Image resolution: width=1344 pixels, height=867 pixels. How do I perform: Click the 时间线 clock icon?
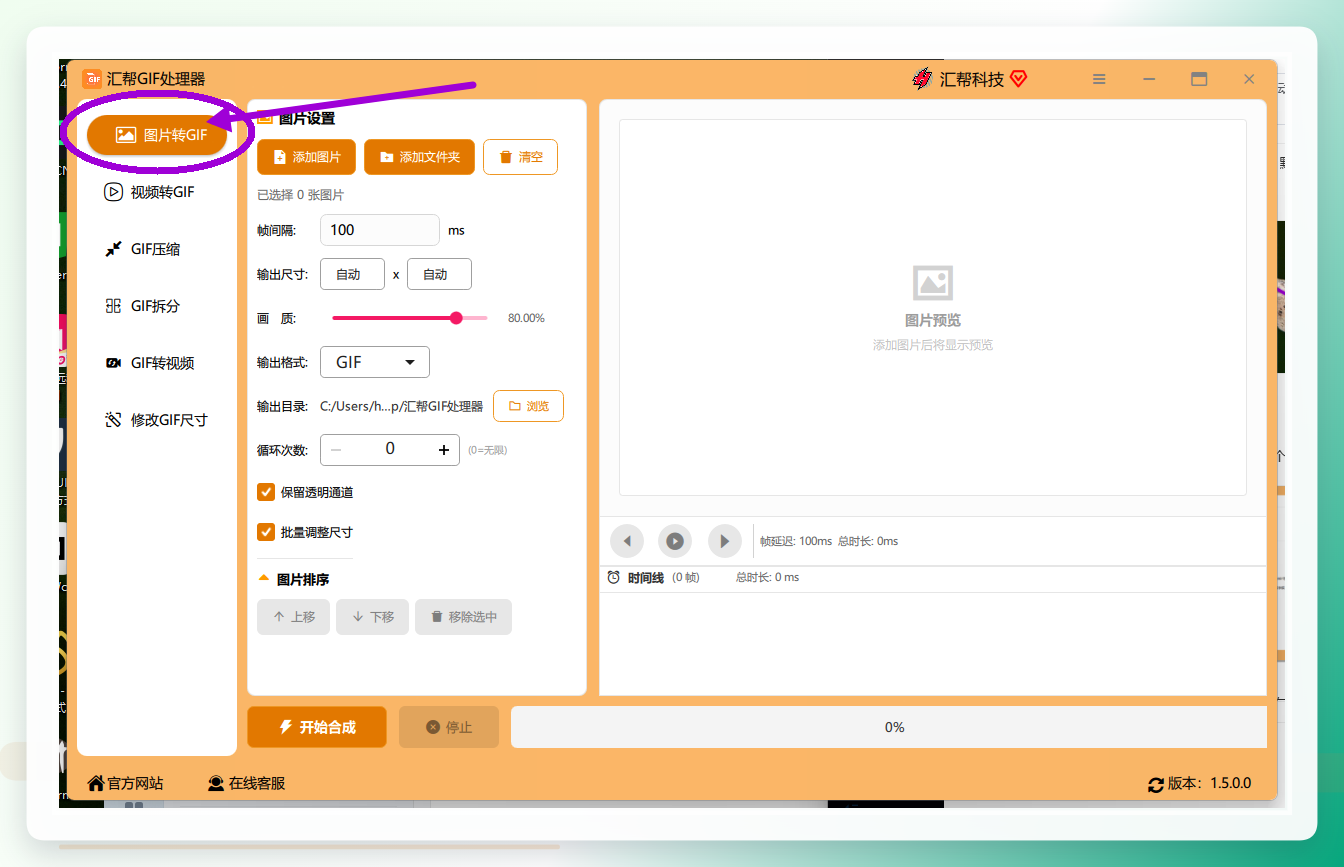point(614,578)
